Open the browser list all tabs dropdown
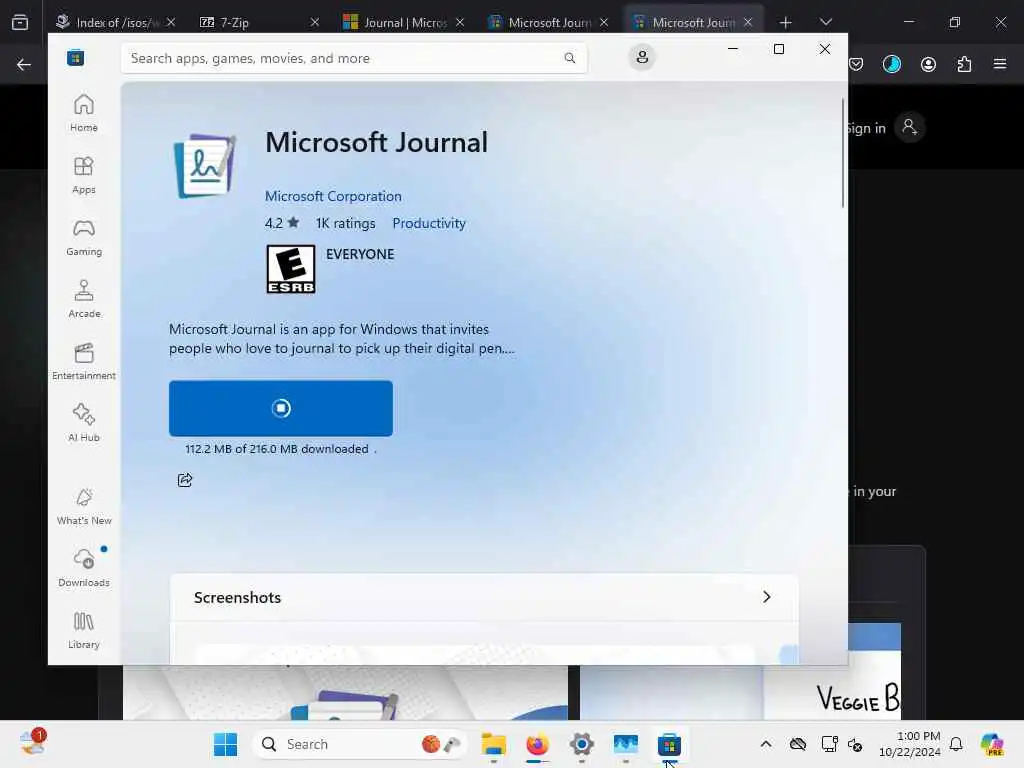This screenshot has width=1024, height=768. (x=825, y=22)
